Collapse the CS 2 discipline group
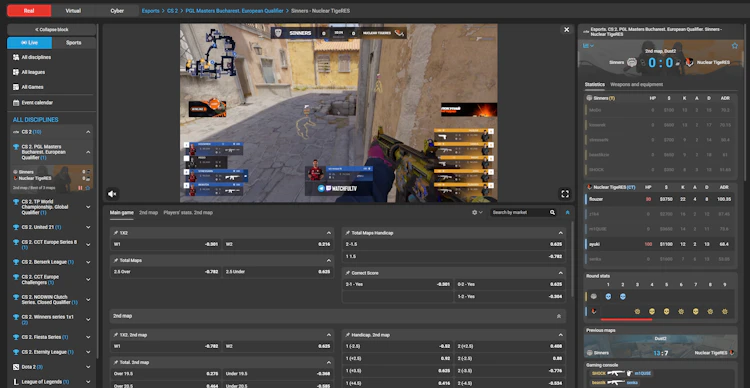The height and width of the screenshot is (388, 750). click(x=88, y=132)
